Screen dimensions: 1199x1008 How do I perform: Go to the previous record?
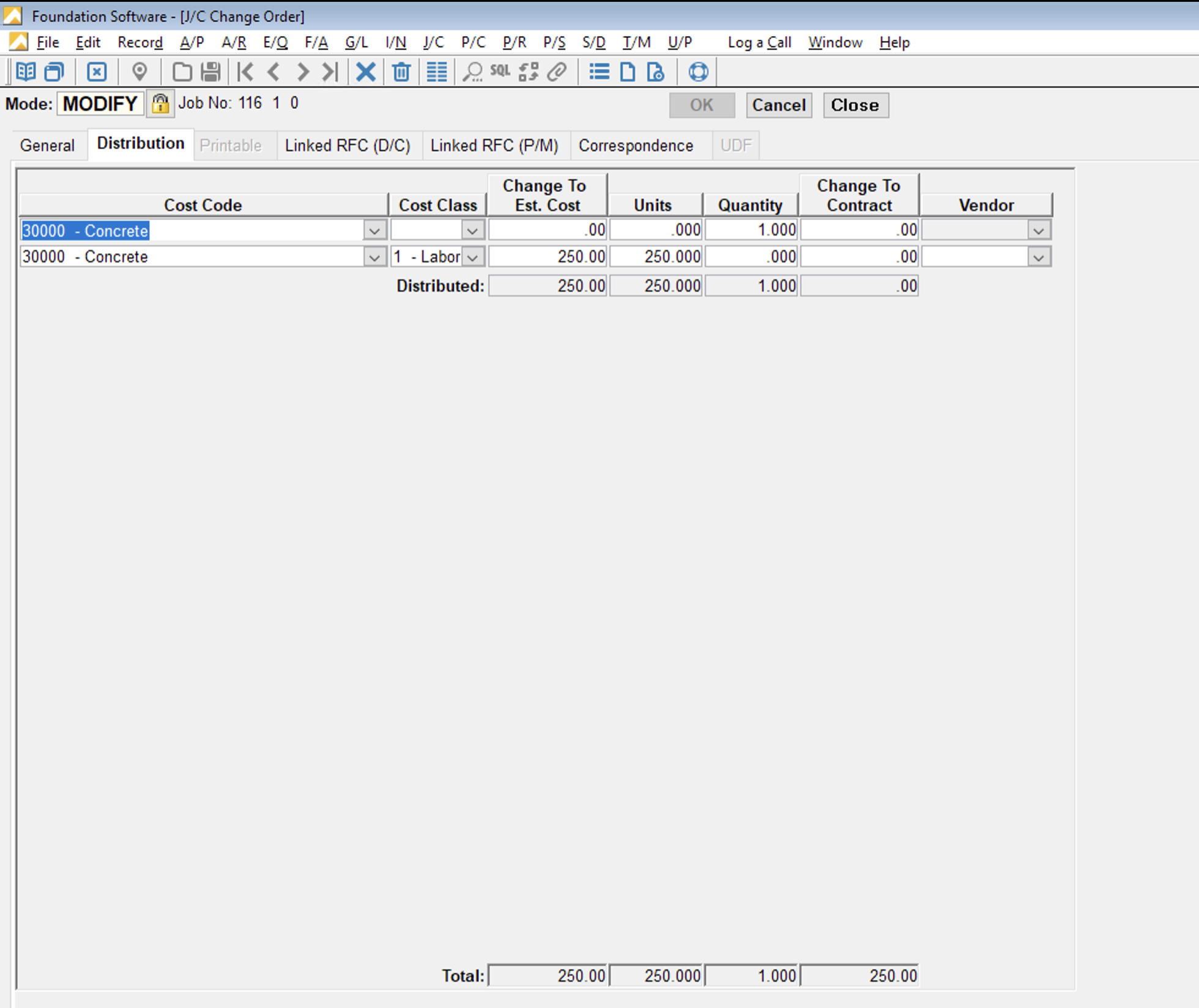pyautogui.click(x=273, y=72)
